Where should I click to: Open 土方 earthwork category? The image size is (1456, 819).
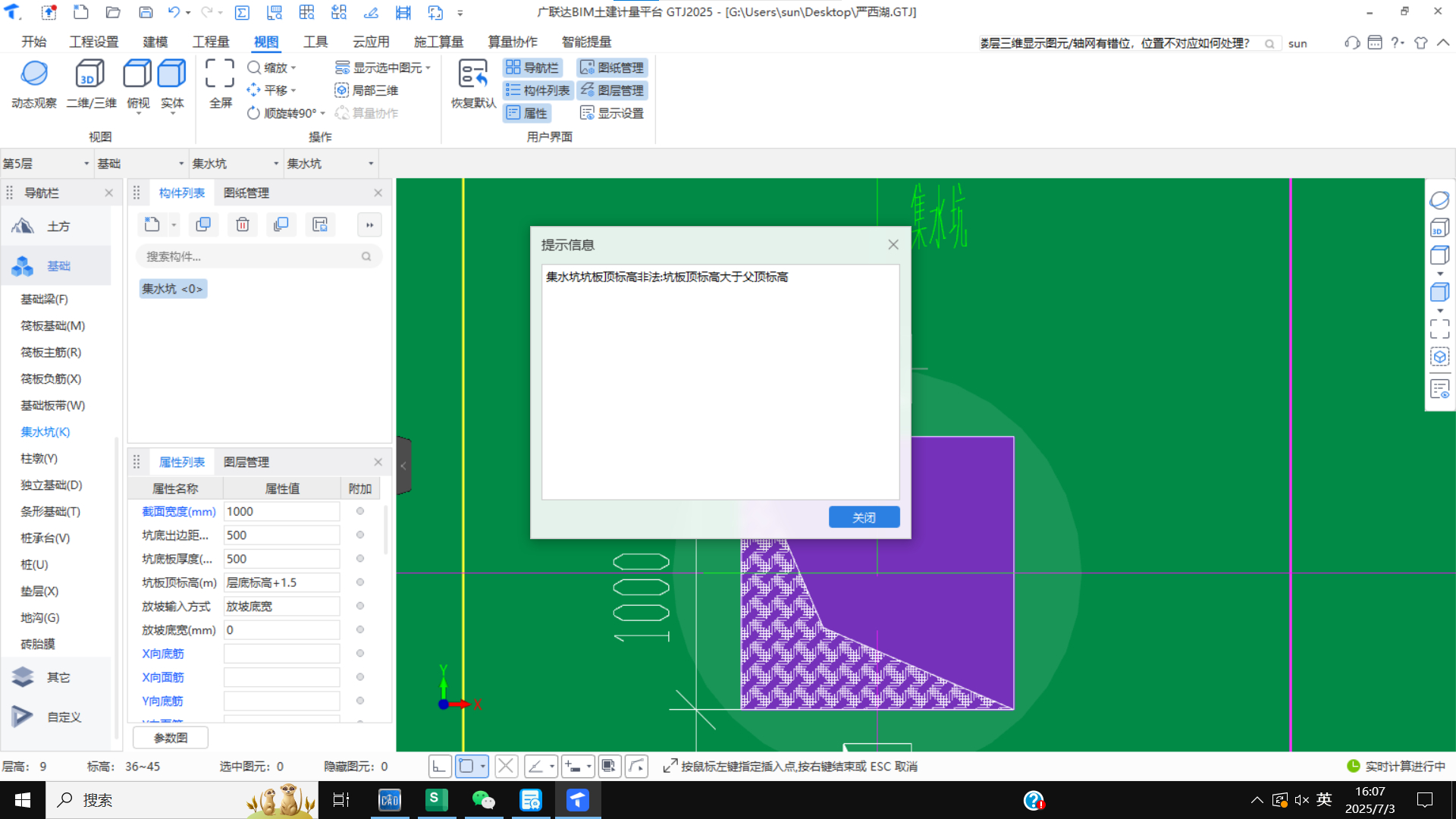pos(56,226)
